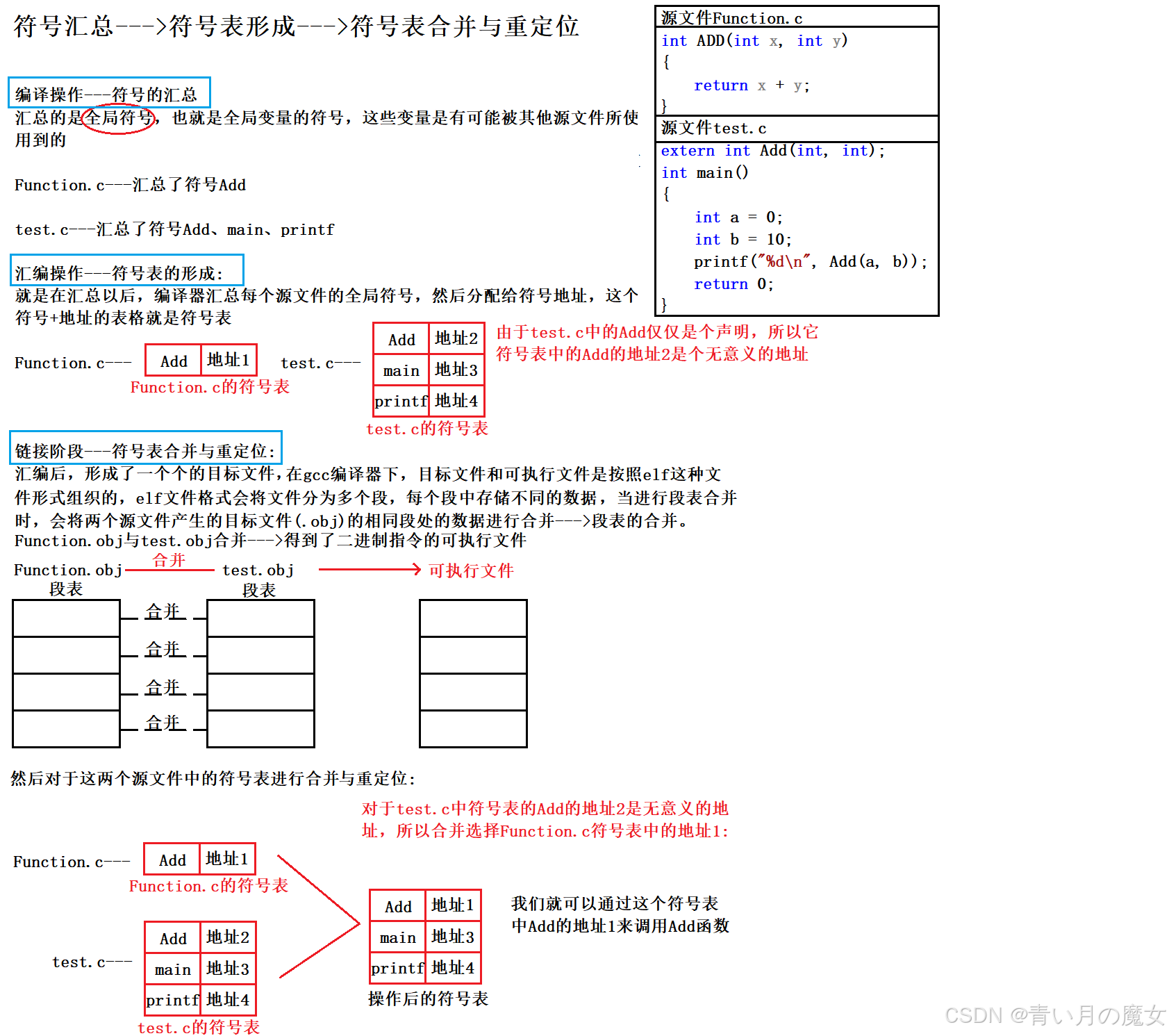Image resolution: width=1169 pixels, height=1036 pixels.
Task: Click "main" in the merged 操作后的符号表 table
Action: [398, 938]
